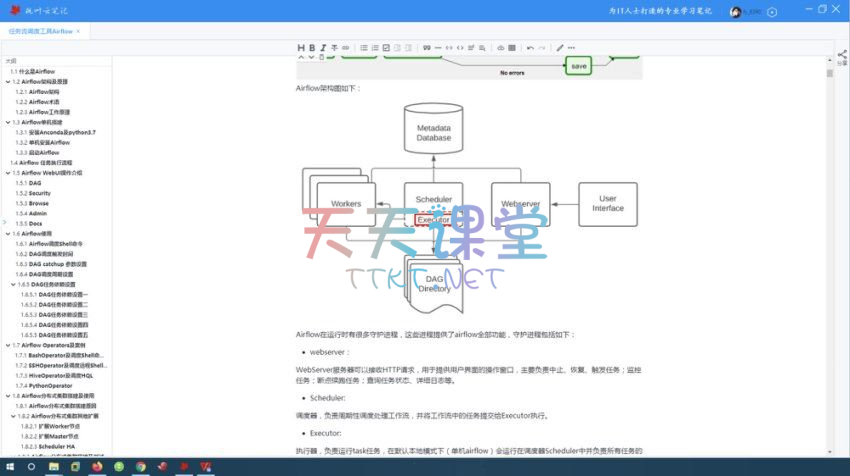Click the user avatar in title bar
Image resolution: width=850 pixels, height=476 pixels.
click(x=735, y=11)
